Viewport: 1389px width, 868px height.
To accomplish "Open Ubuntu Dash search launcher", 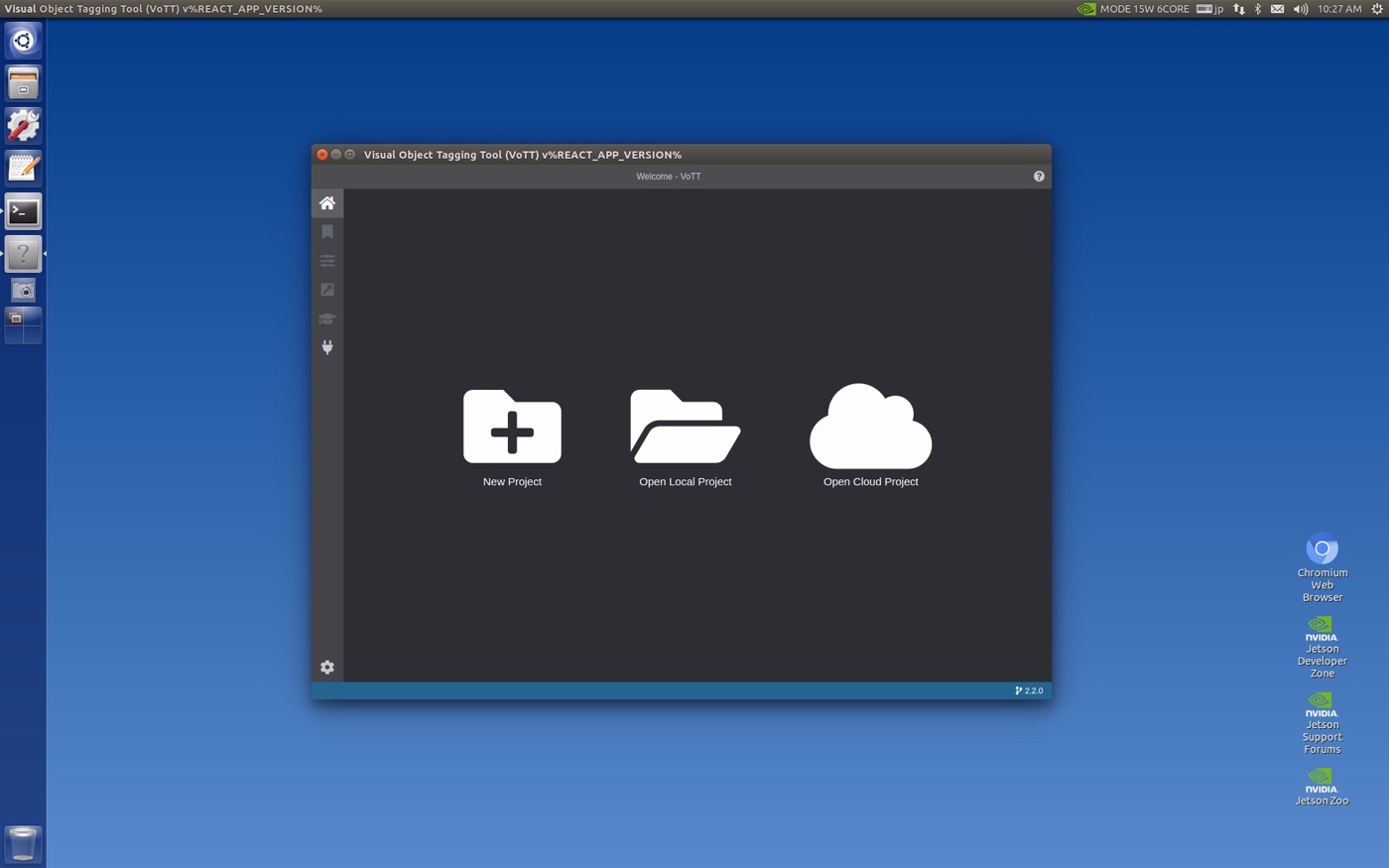I will pos(23,41).
